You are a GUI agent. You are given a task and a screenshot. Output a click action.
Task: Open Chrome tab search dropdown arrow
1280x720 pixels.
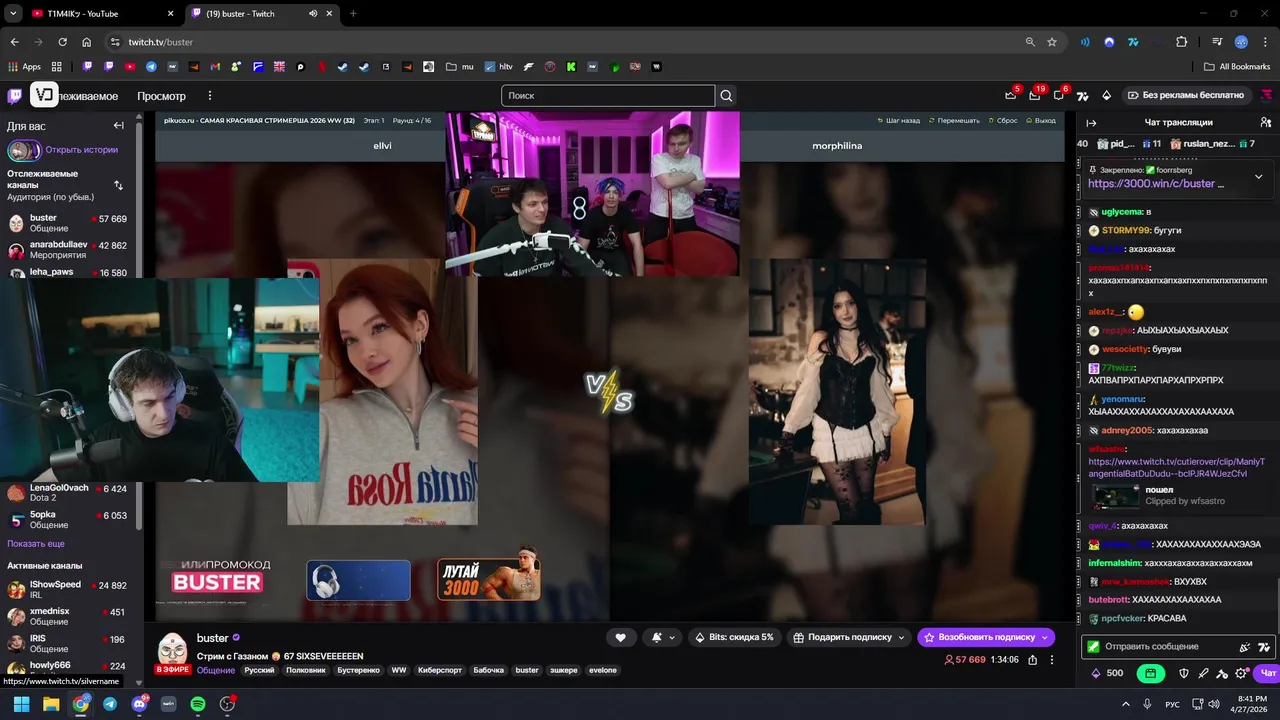pyautogui.click(x=13, y=13)
